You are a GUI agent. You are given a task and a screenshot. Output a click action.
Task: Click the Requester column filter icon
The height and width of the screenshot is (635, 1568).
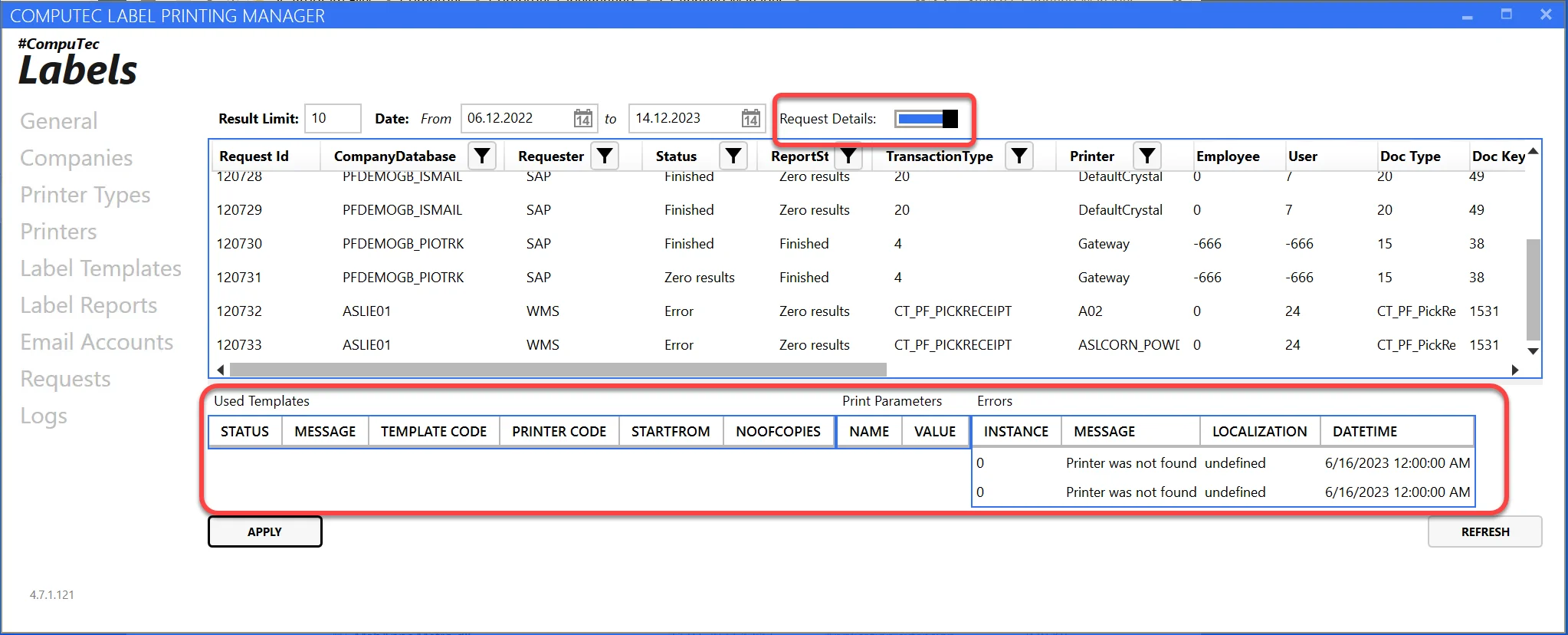click(605, 156)
